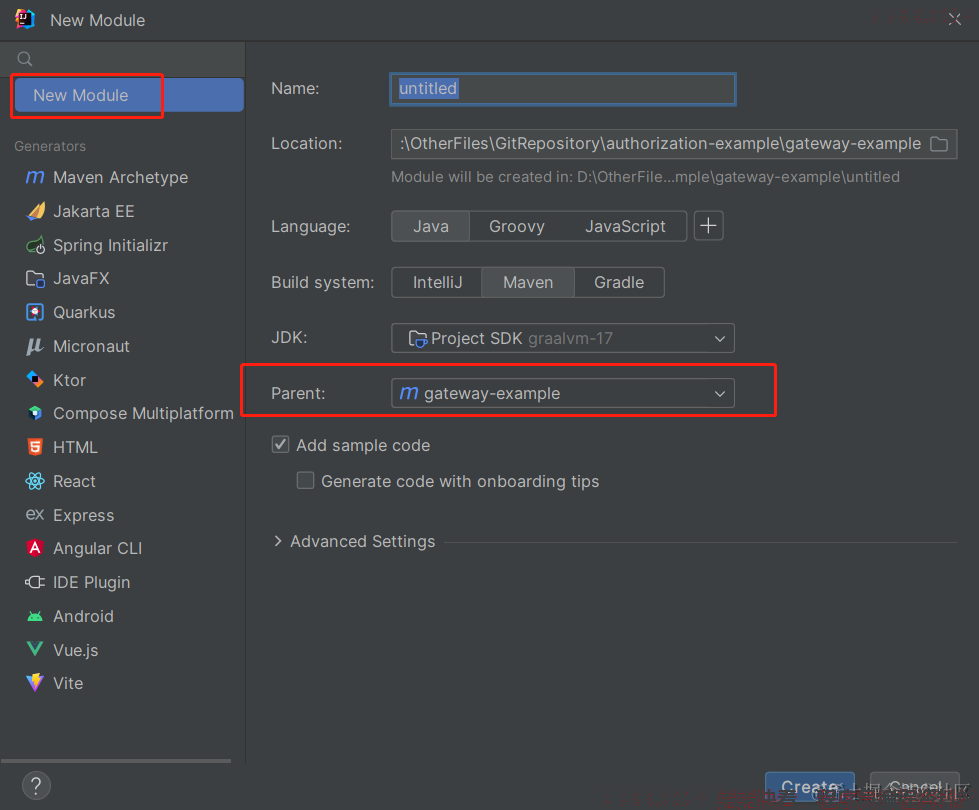Open the JDK Project SDK dropdown
The width and height of the screenshot is (979, 810).
563,338
